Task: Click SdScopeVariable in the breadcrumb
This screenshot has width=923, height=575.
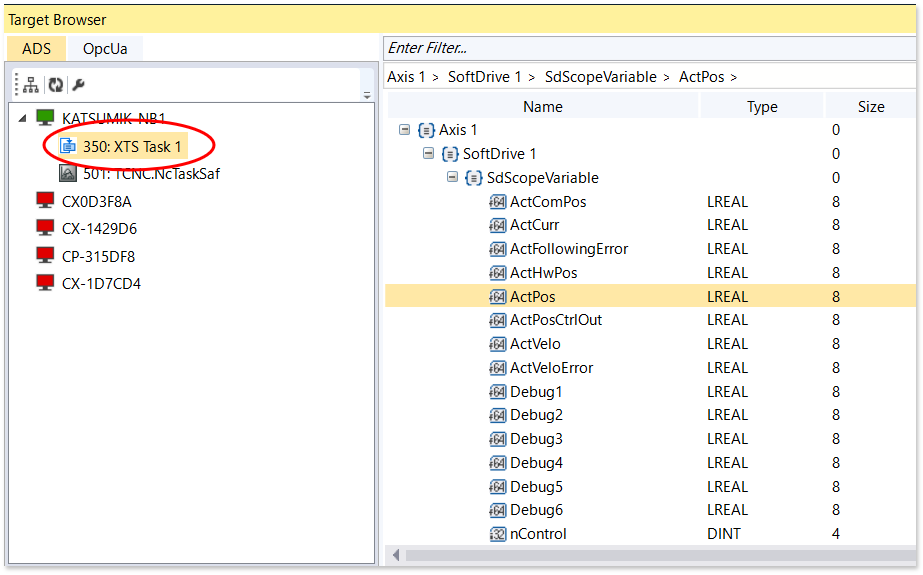Action: 600,77
